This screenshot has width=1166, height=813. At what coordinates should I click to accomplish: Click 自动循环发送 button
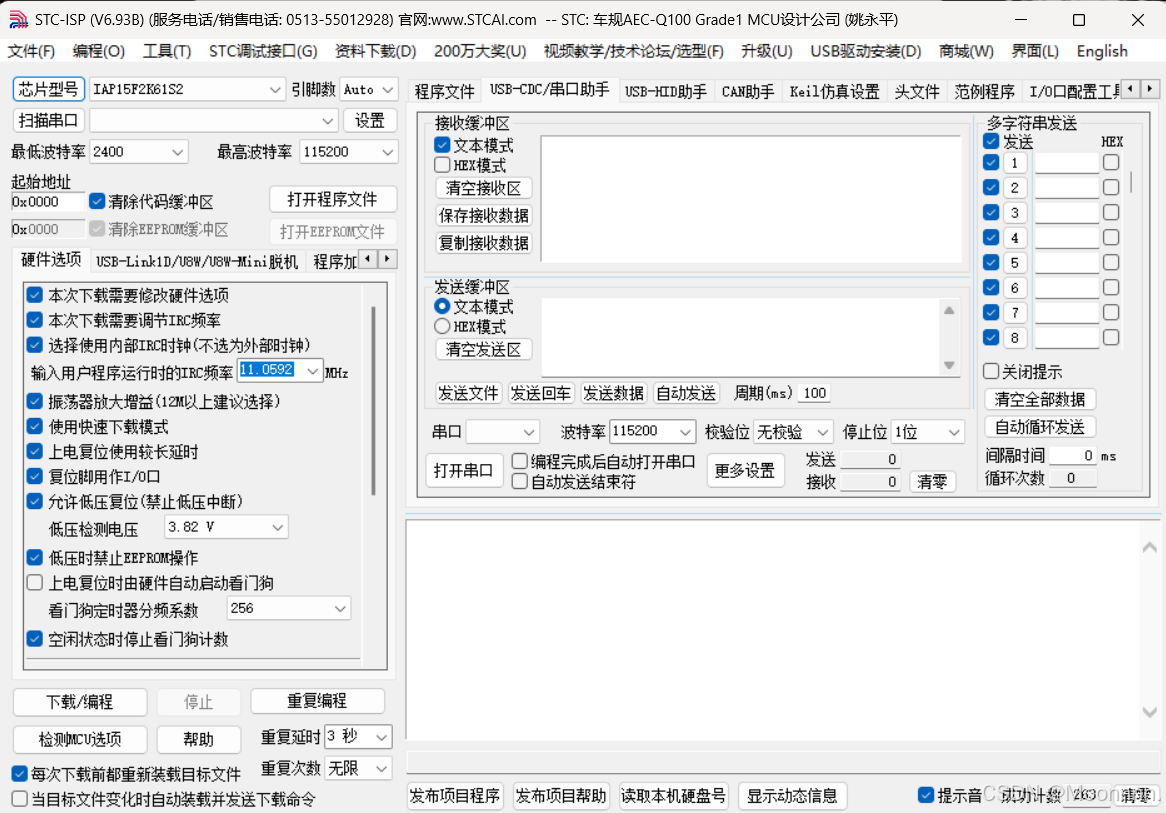coord(1040,427)
